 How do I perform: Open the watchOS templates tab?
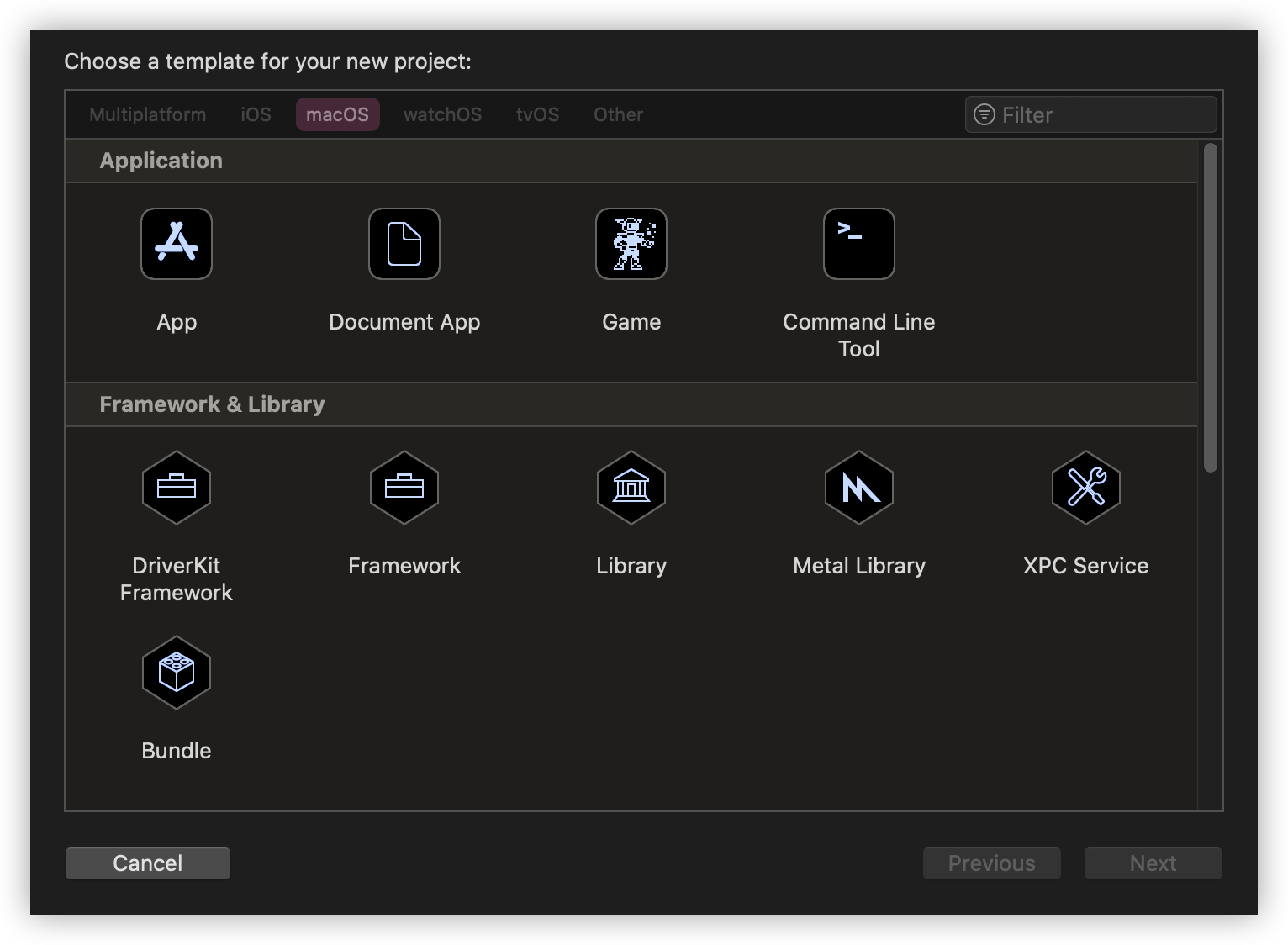(x=442, y=114)
